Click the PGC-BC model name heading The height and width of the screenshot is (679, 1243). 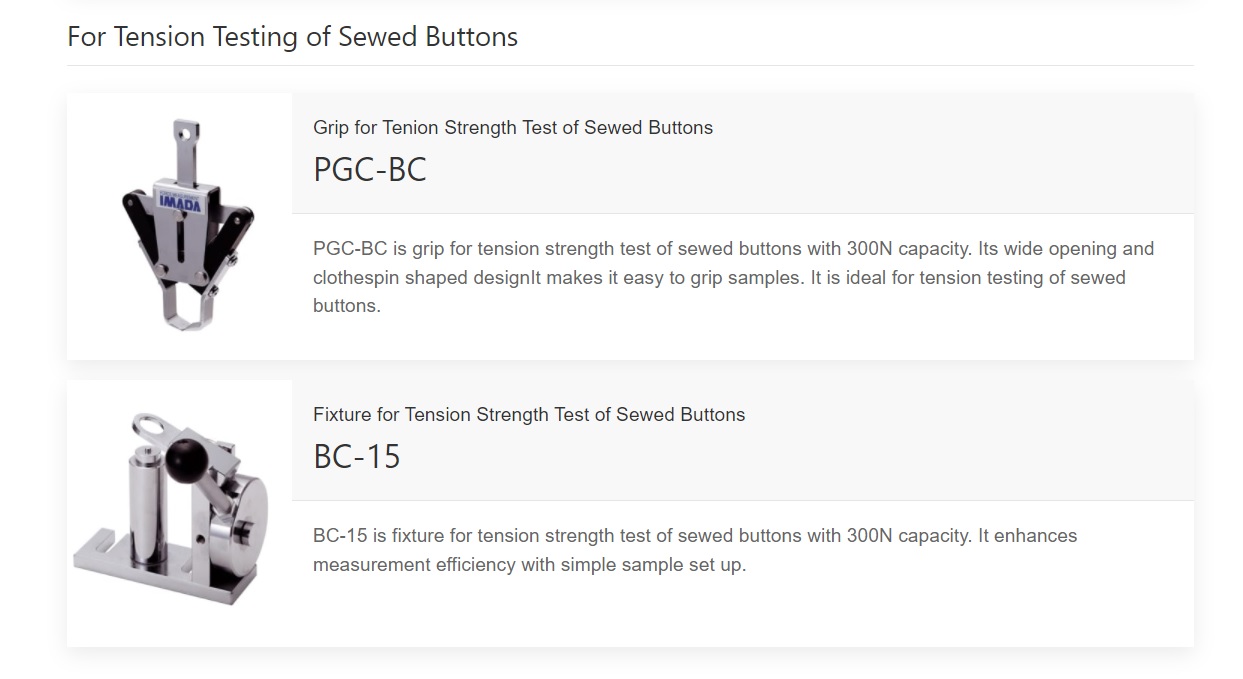[370, 169]
